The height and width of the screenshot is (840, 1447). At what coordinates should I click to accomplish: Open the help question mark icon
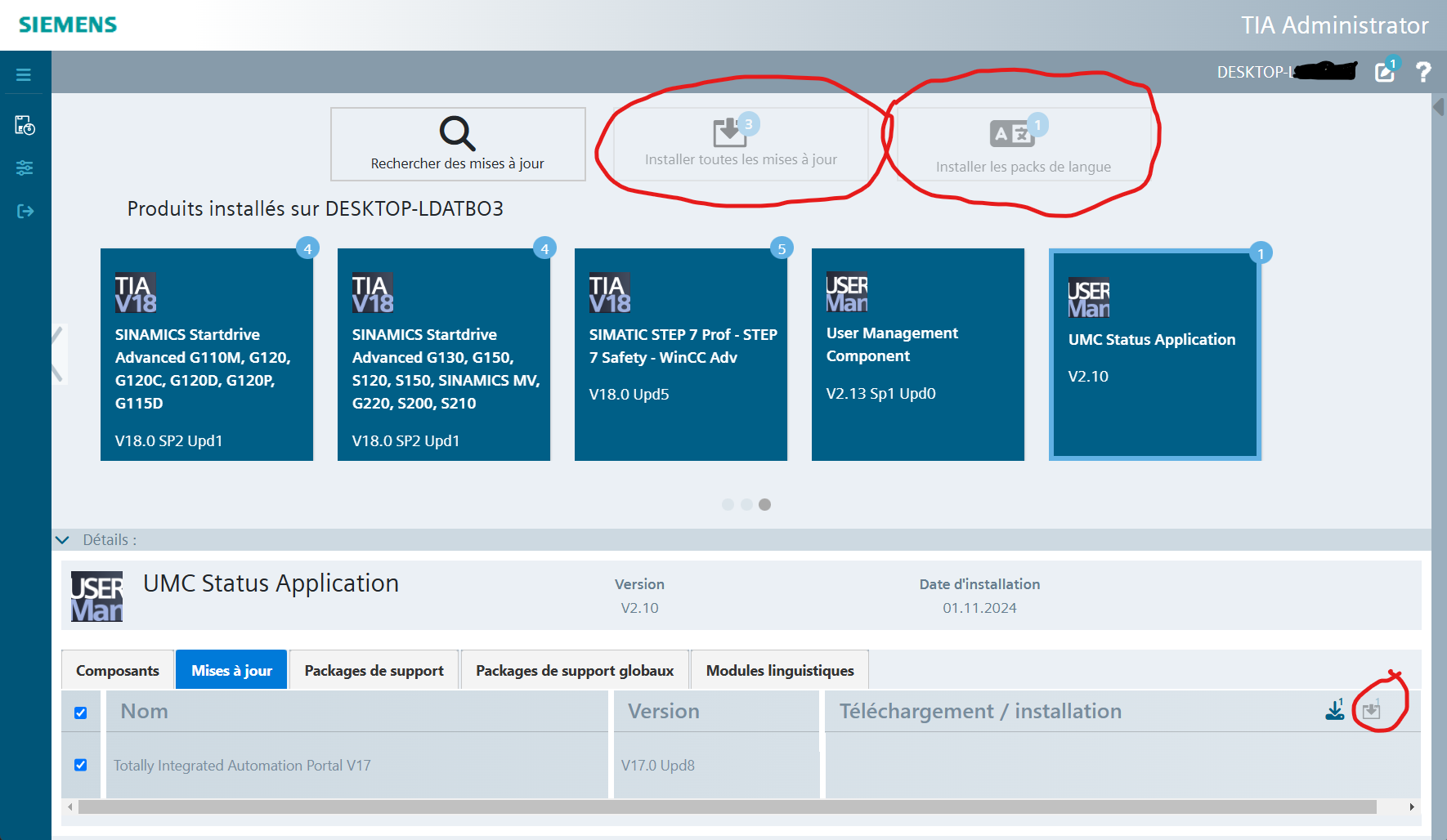click(1423, 72)
